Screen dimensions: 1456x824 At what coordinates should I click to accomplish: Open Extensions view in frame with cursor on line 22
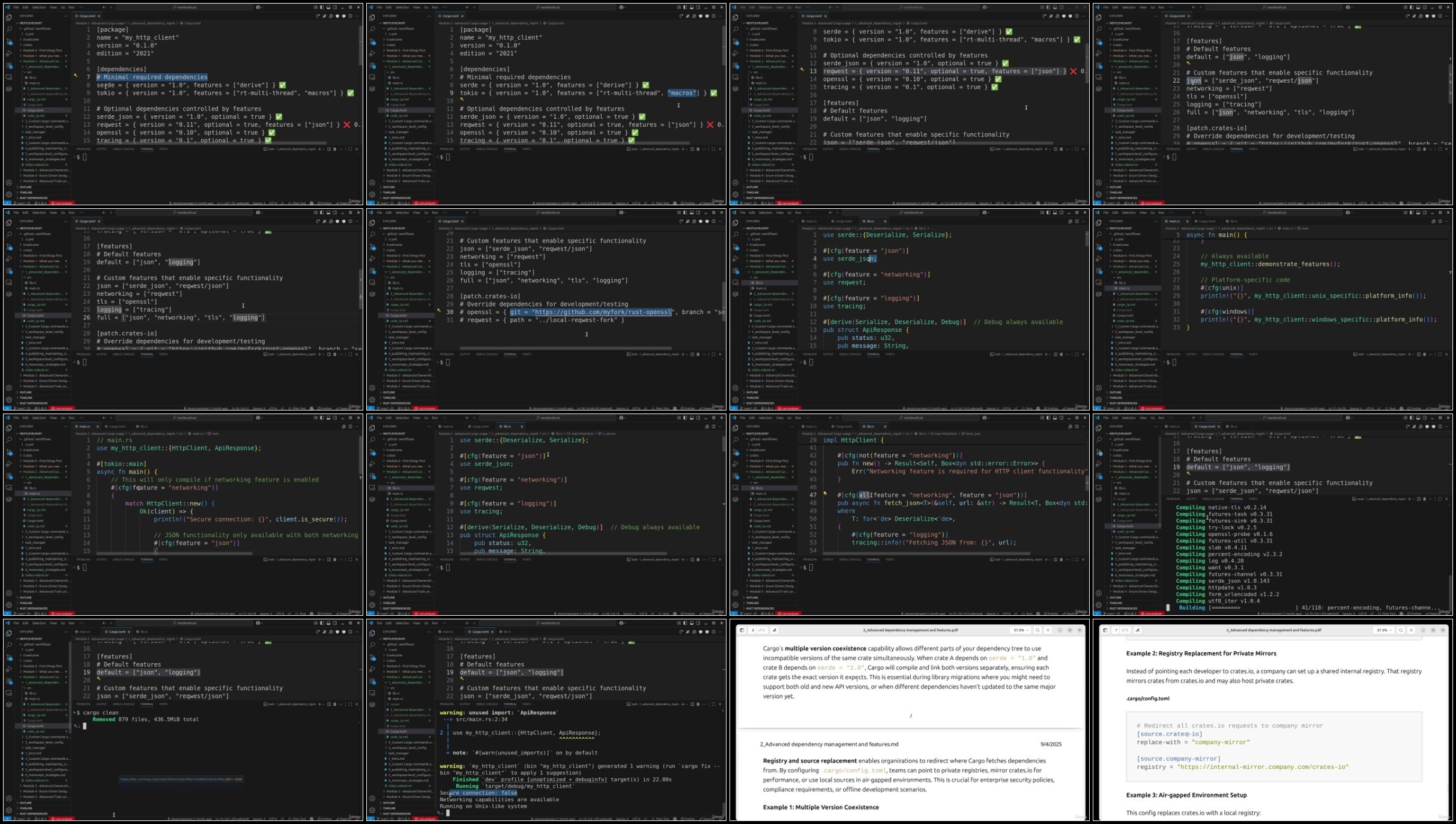(1099, 65)
